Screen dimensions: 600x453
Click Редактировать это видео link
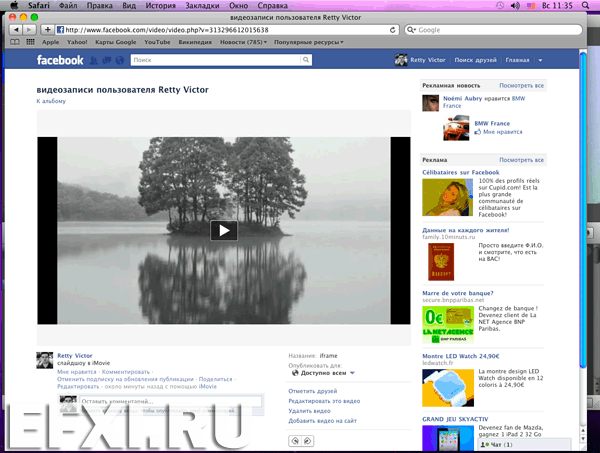click(324, 401)
